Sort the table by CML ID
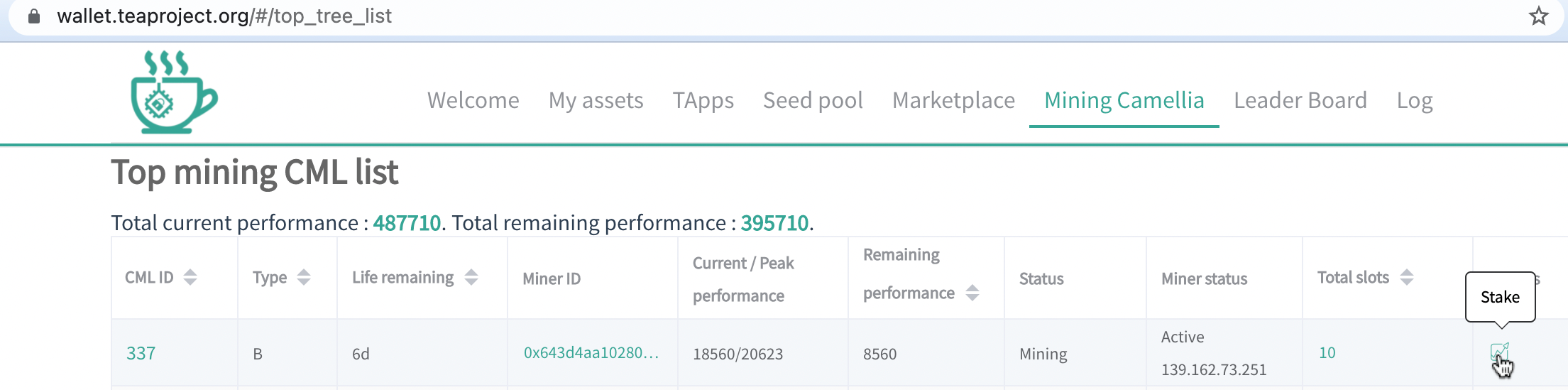 190,277
